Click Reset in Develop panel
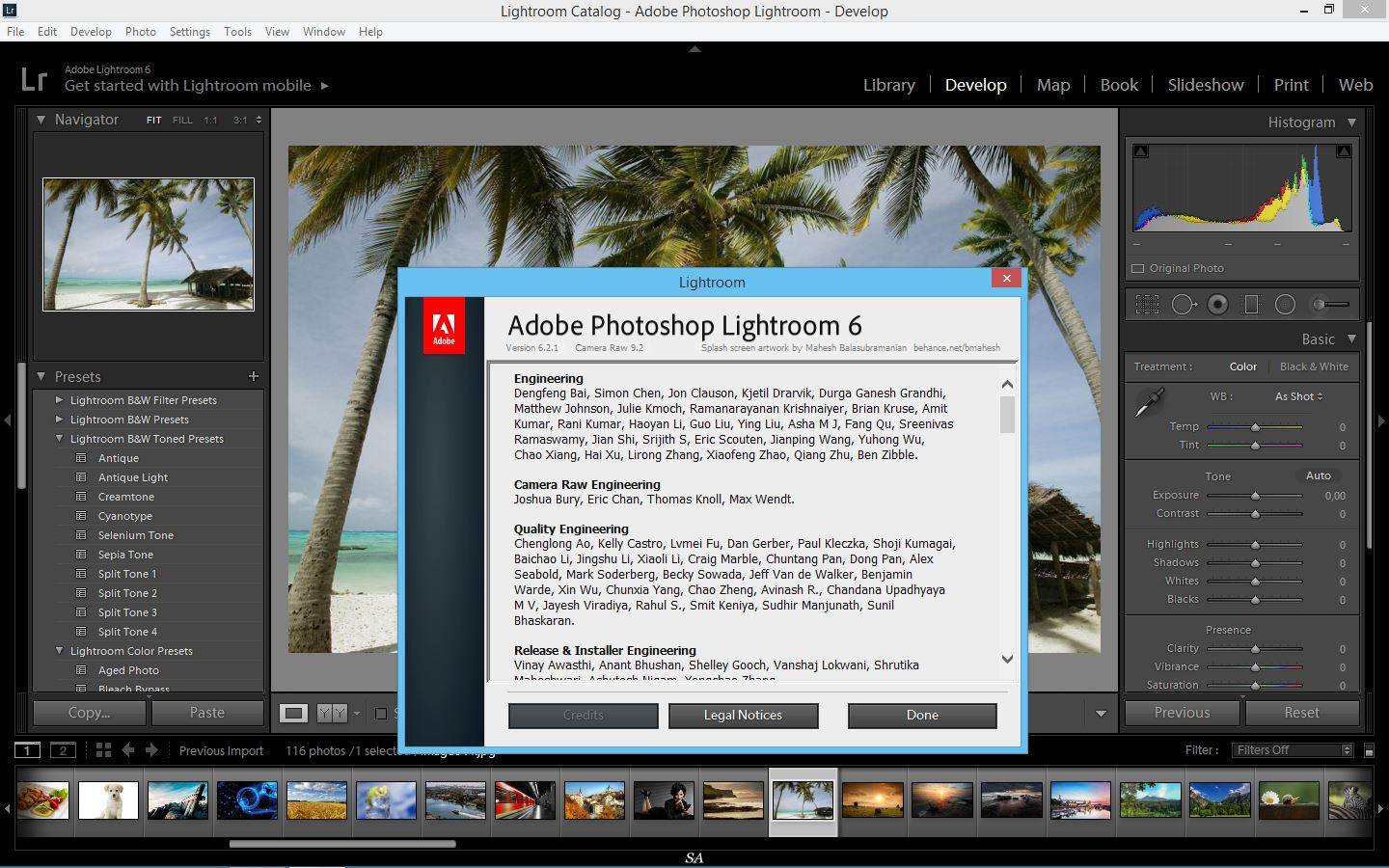This screenshot has width=1389, height=868. coord(1302,713)
